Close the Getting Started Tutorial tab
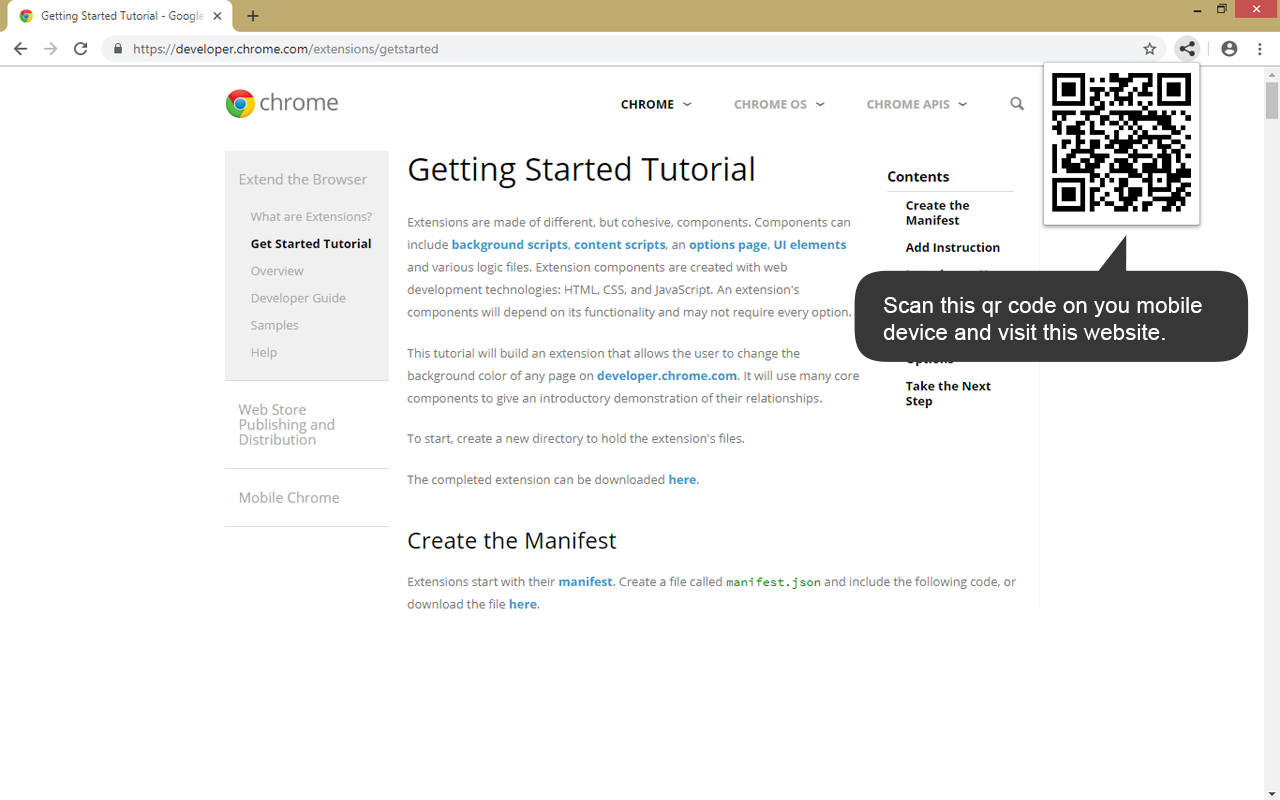This screenshot has width=1280, height=800. tap(217, 16)
